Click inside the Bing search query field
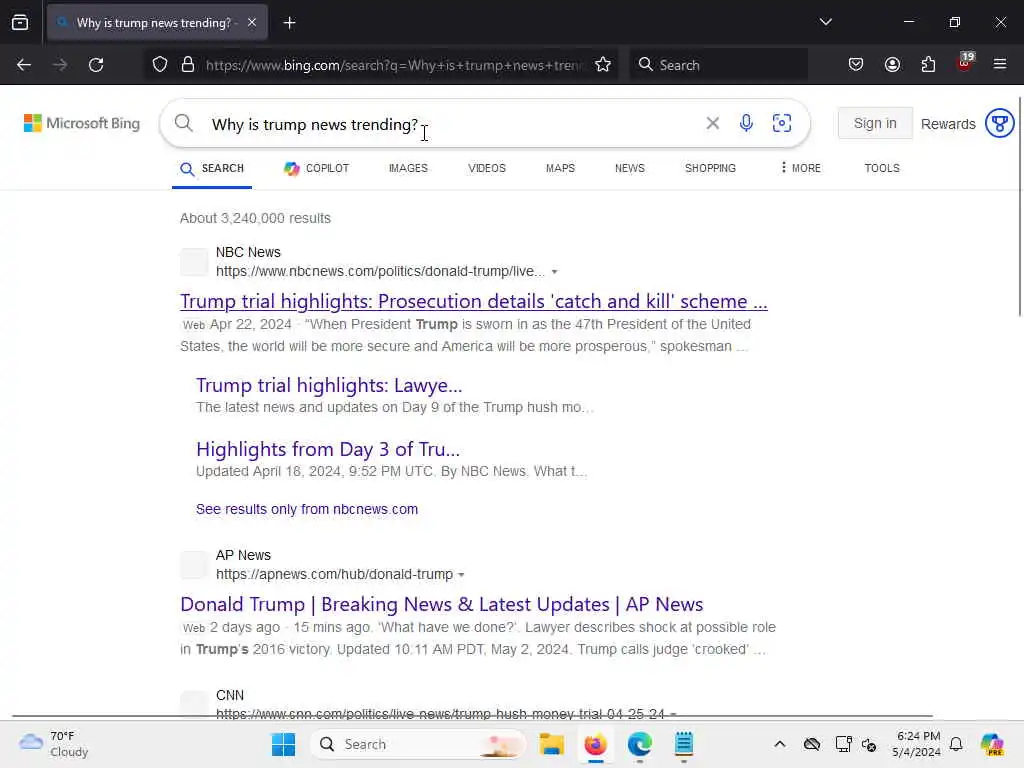Image resolution: width=1024 pixels, height=768 pixels. pos(451,123)
